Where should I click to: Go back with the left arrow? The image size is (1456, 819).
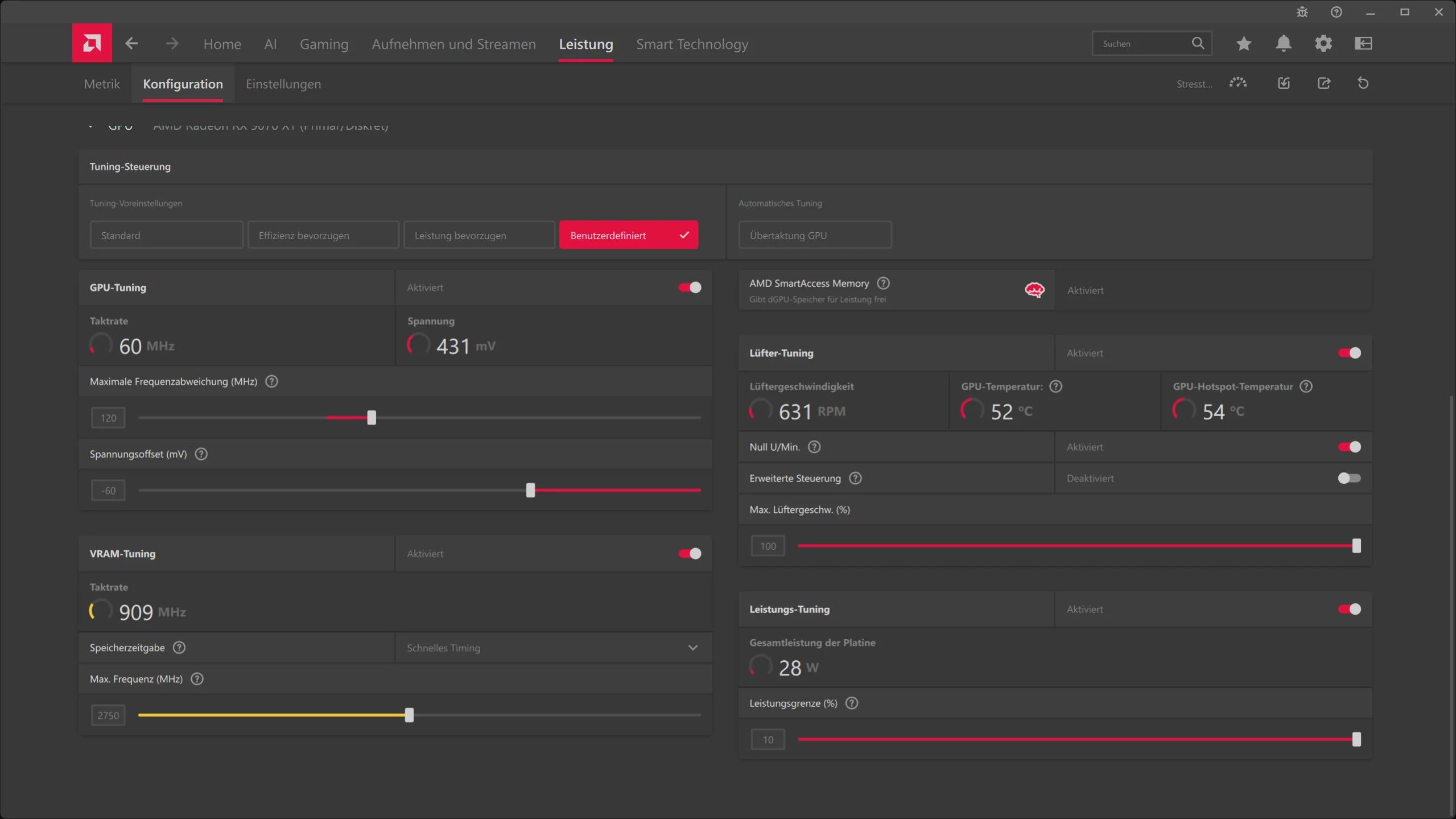[x=131, y=43]
